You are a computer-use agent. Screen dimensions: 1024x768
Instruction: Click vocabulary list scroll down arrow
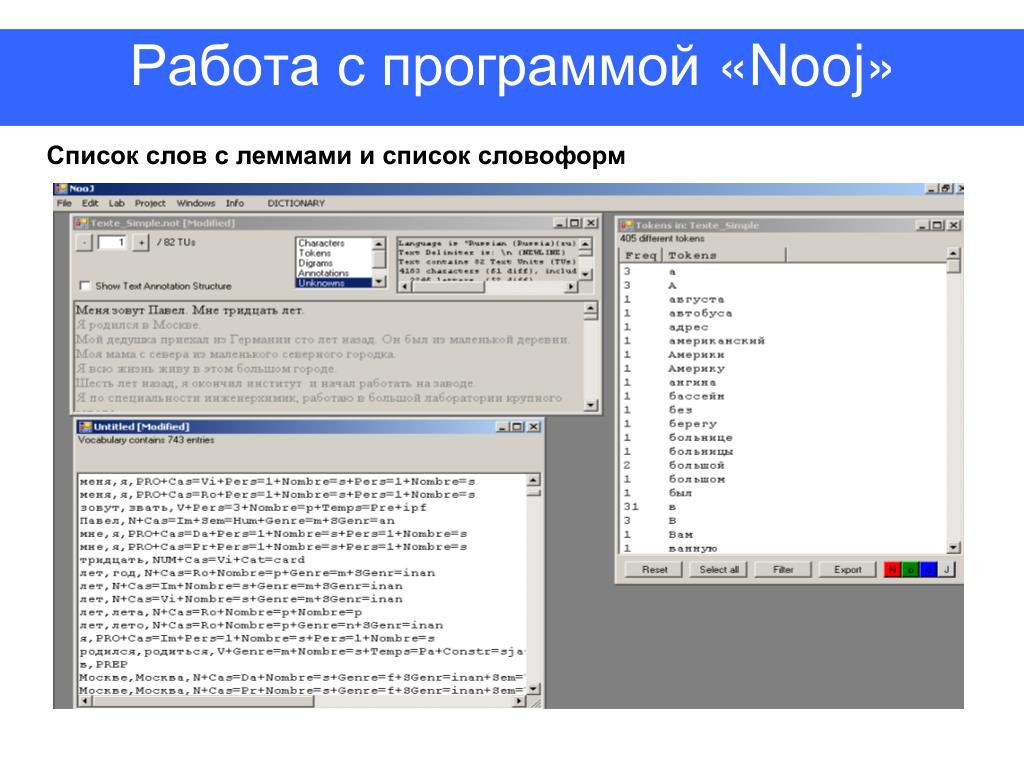(534, 689)
